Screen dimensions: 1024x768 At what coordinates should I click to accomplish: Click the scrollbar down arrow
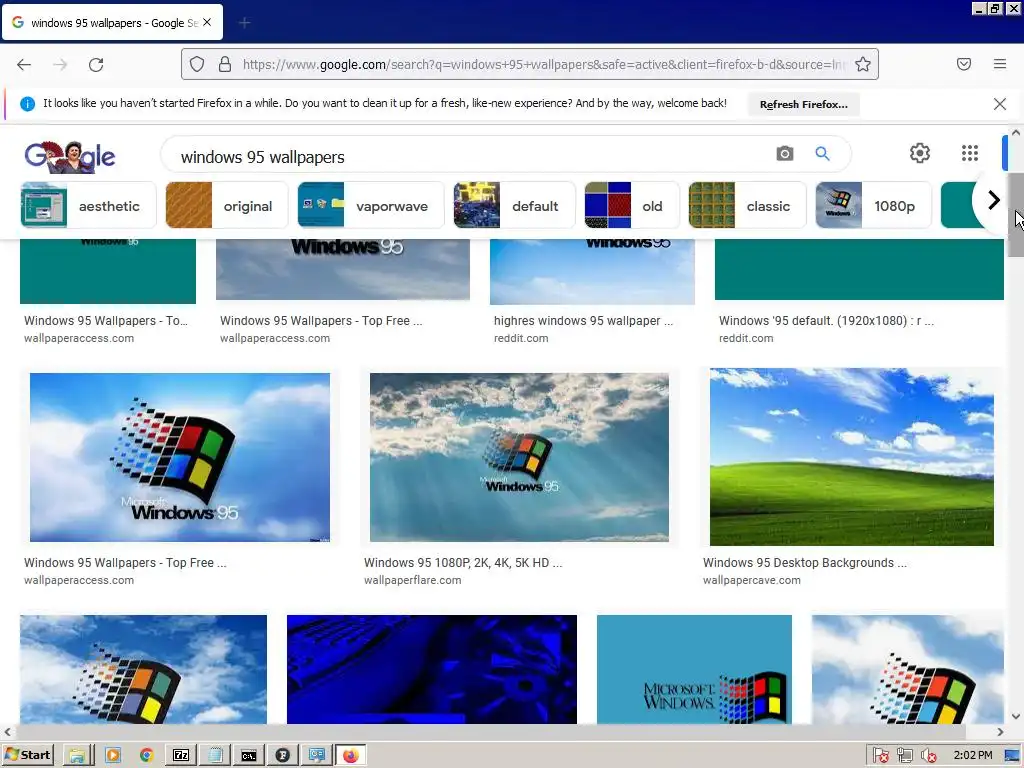tap(1016, 716)
